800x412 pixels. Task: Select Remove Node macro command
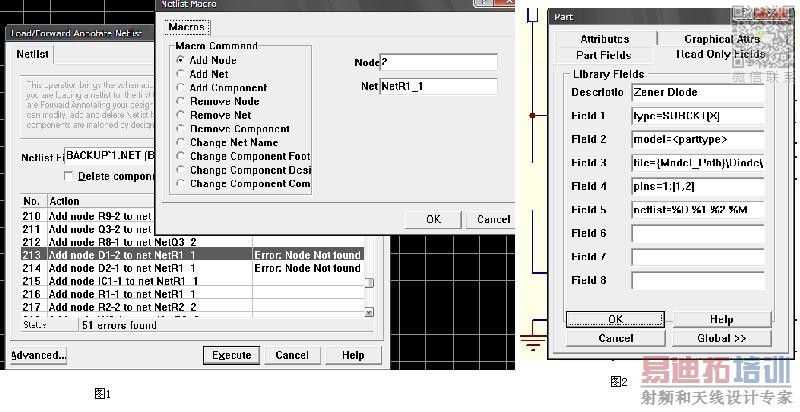point(180,101)
